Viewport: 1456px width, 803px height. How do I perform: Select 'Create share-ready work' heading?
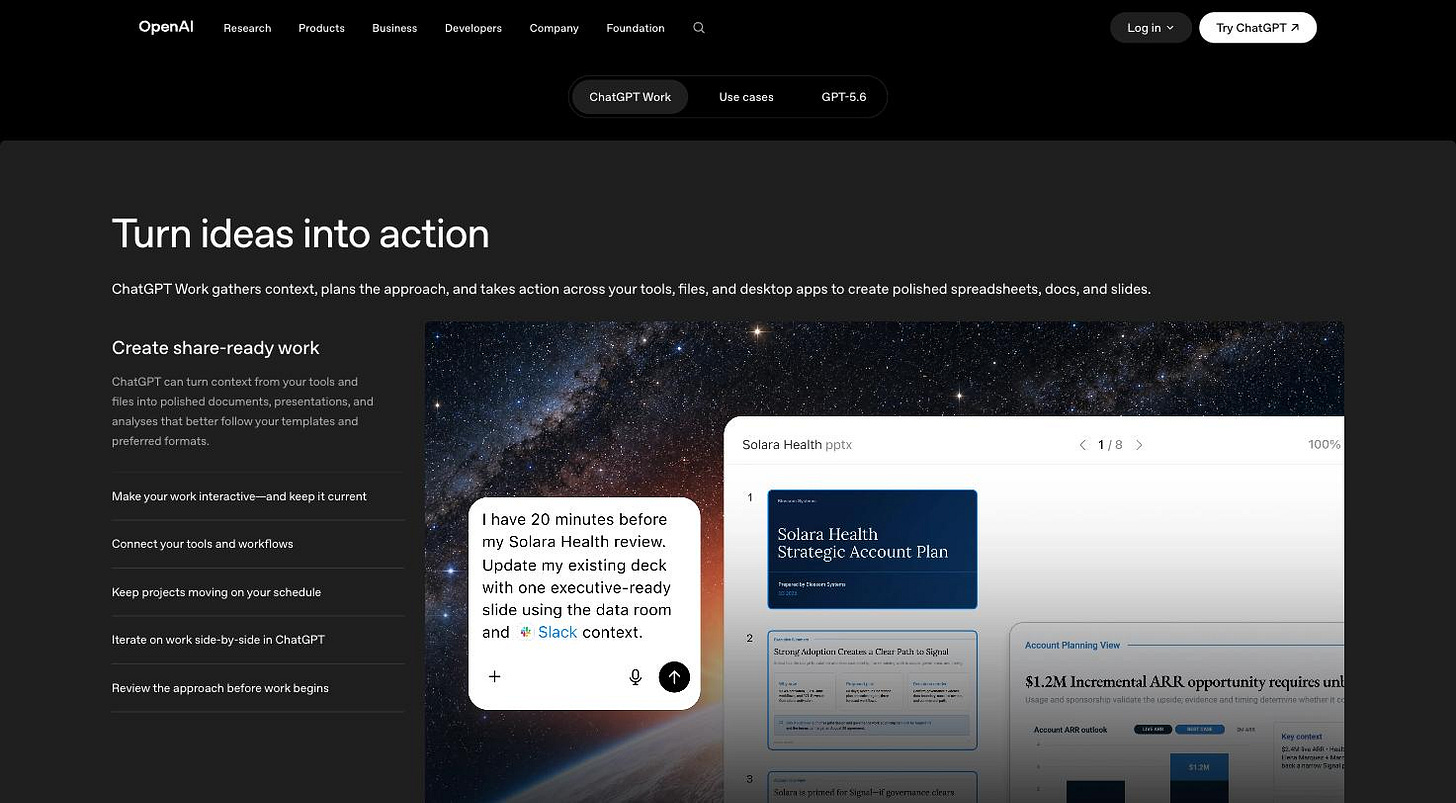[x=216, y=348]
